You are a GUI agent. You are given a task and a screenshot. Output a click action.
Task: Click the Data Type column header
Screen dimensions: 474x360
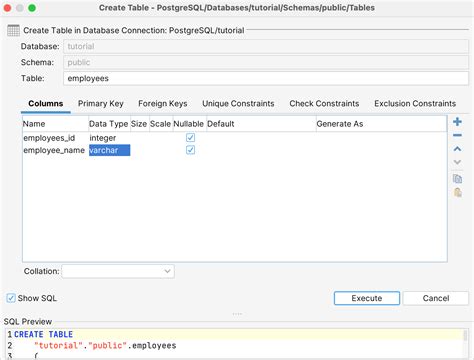point(109,124)
